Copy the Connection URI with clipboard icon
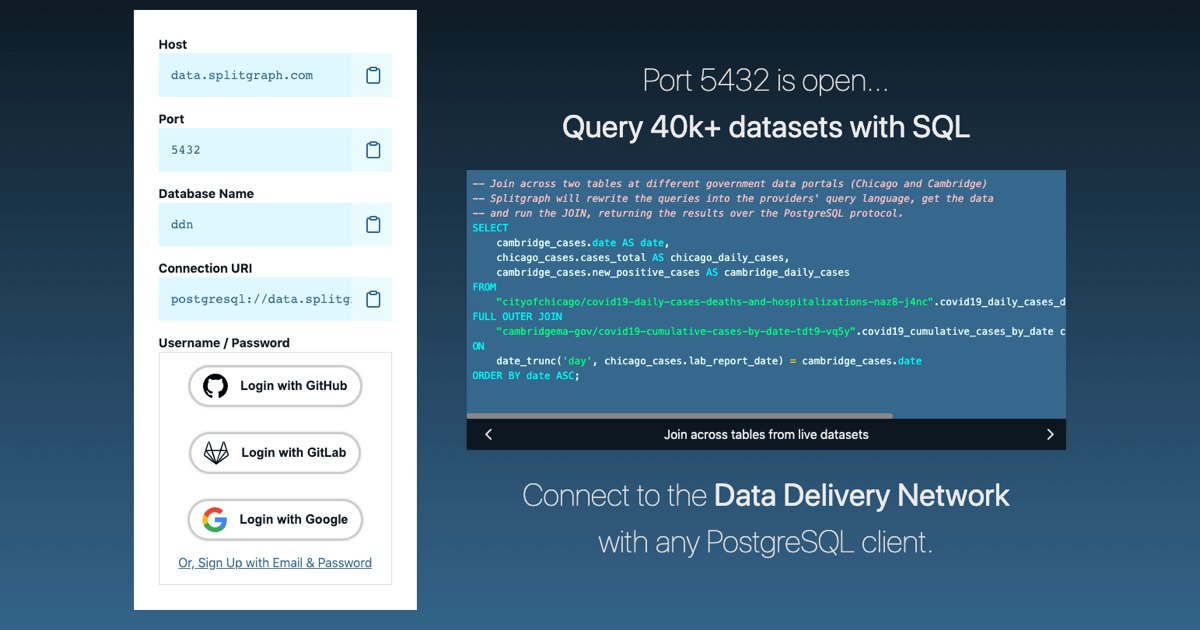Screen dimensions: 1200x630 coord(373,299)
